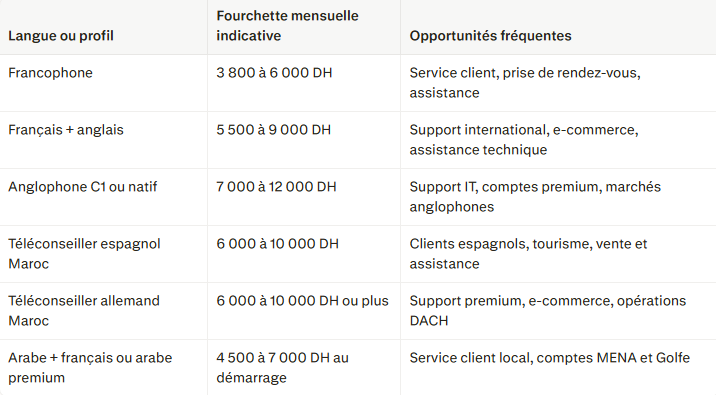Viewport: 716px width, 395px height.
Task: Click the '6 000 à 10 000 DH' Spanish row cell
Action: [x=278, y=244]
